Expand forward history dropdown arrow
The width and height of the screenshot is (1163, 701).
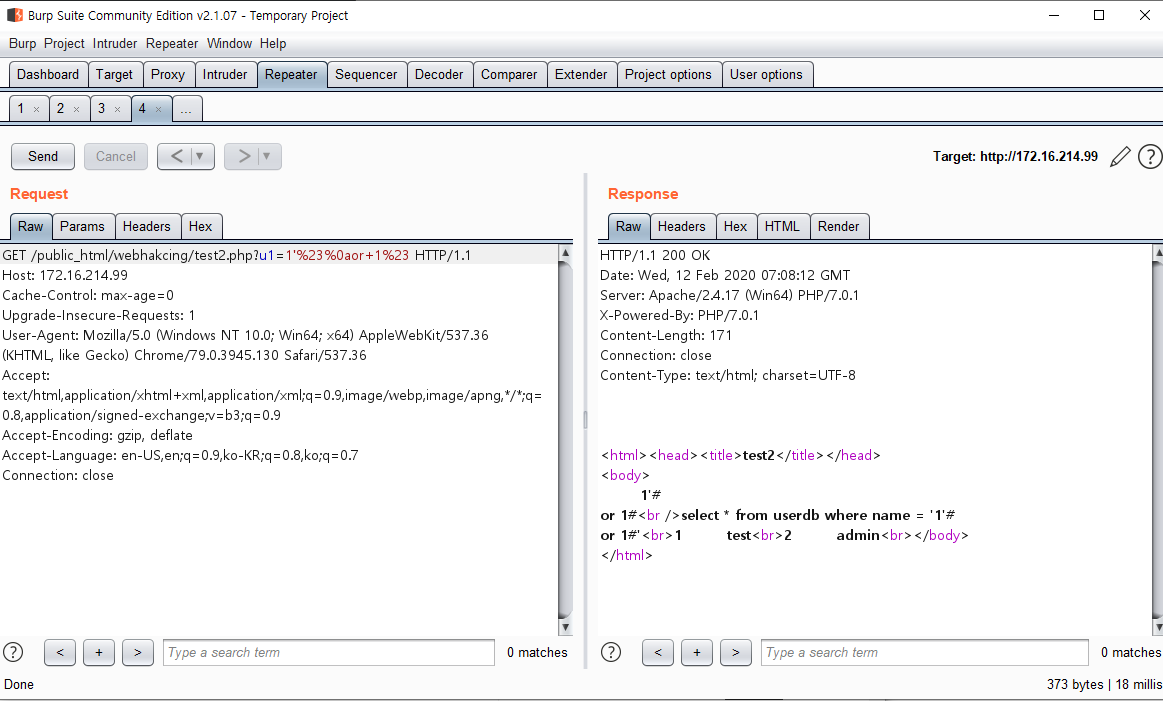click(266, 157)
